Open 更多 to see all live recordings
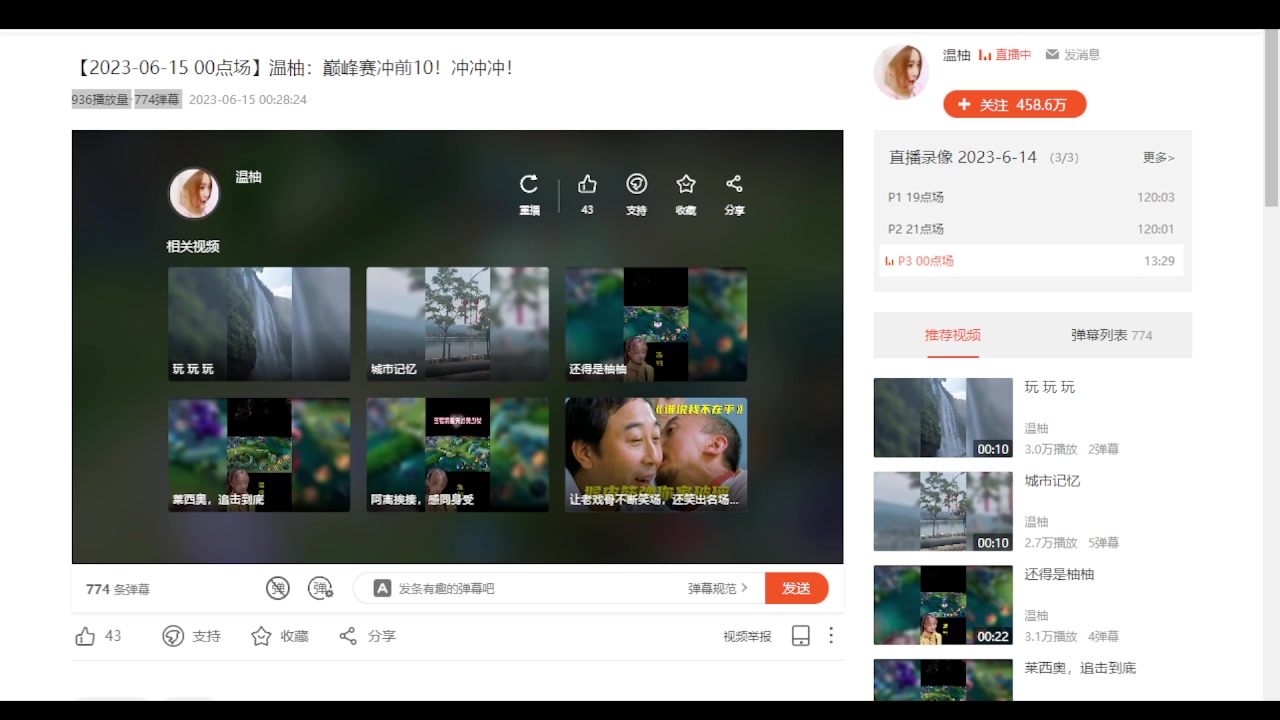The width and height of the screenshot is (1280, 720). tap(1158, 157)
